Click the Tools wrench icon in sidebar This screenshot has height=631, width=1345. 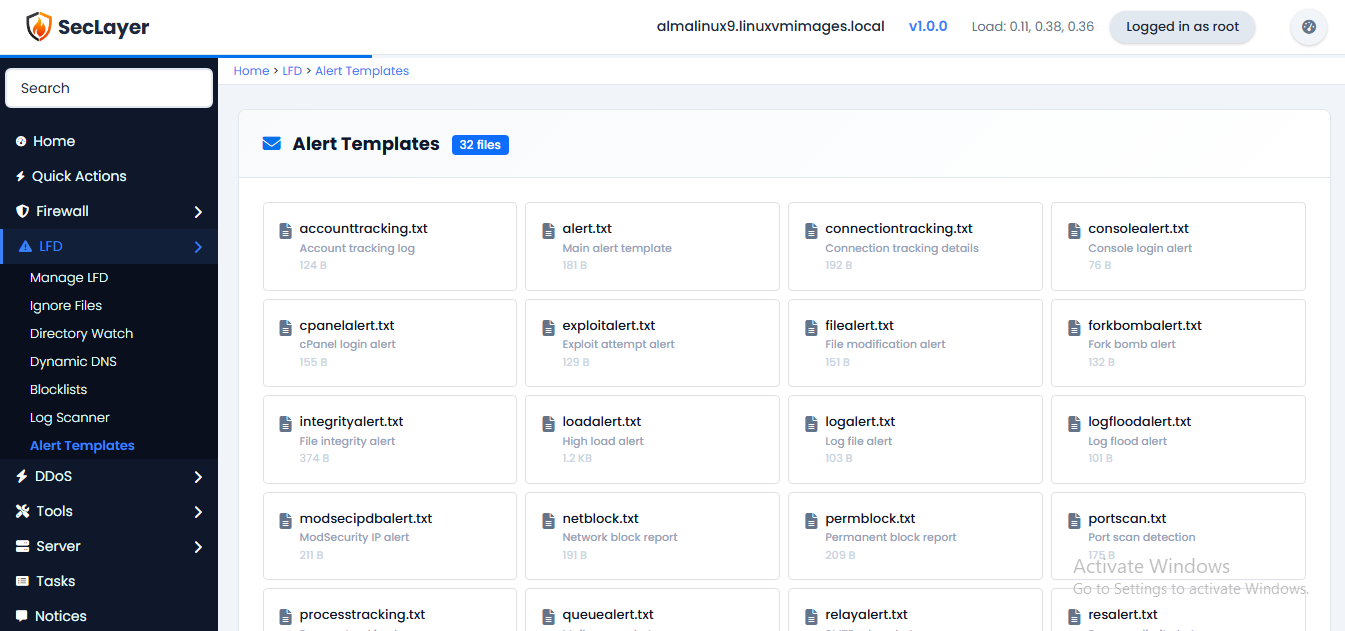pyautogui.click(x=22, y=512)
